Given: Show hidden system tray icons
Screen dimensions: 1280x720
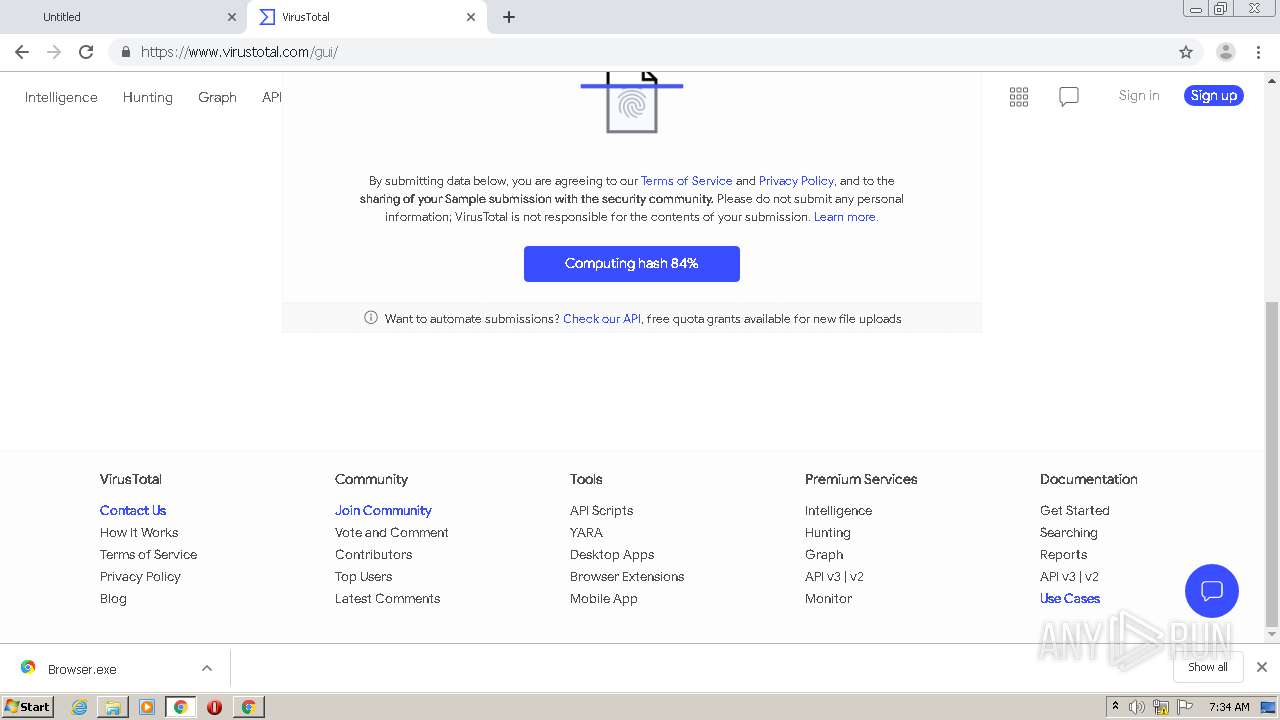Looking at the screenshot, I should tap(1115, 706).
